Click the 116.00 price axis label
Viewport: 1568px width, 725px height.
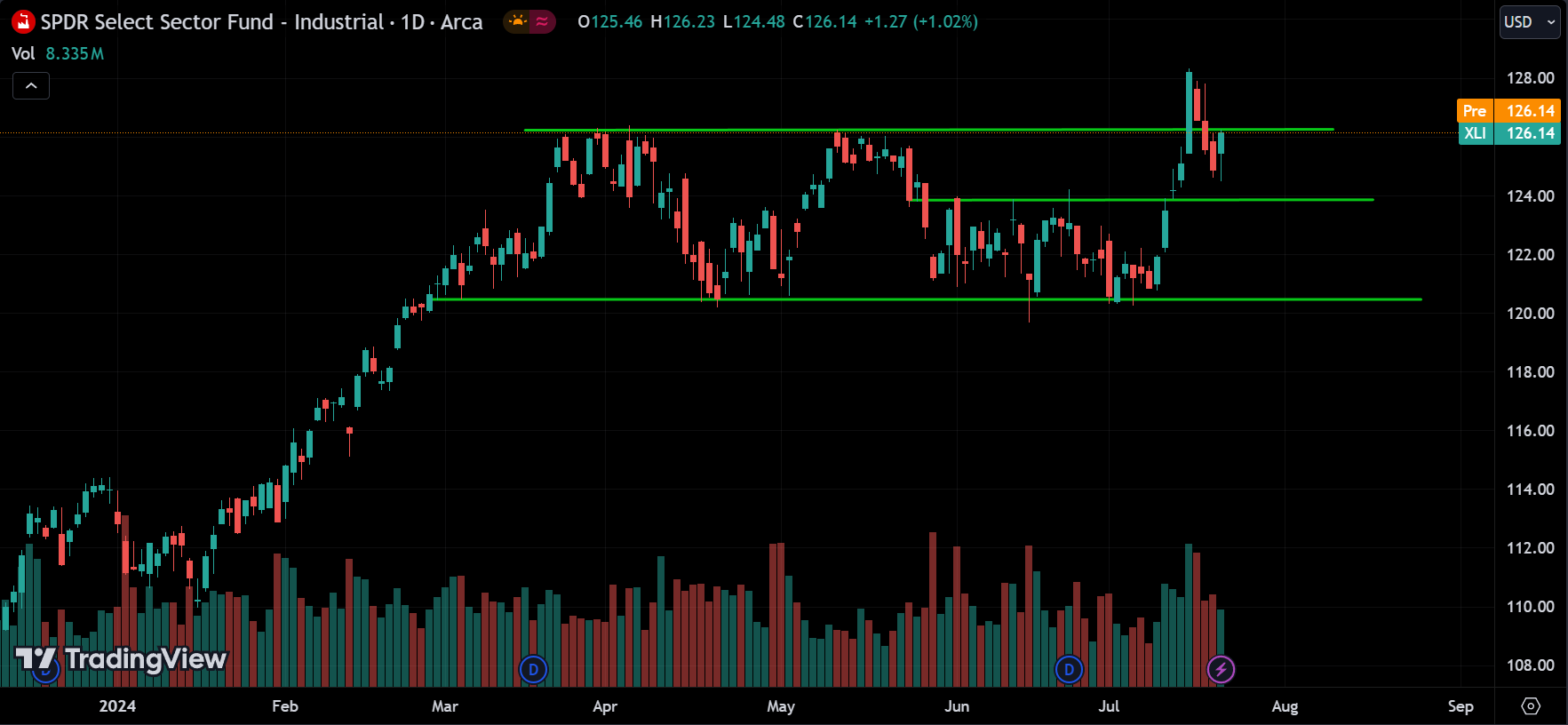[x=1530, y=431]
